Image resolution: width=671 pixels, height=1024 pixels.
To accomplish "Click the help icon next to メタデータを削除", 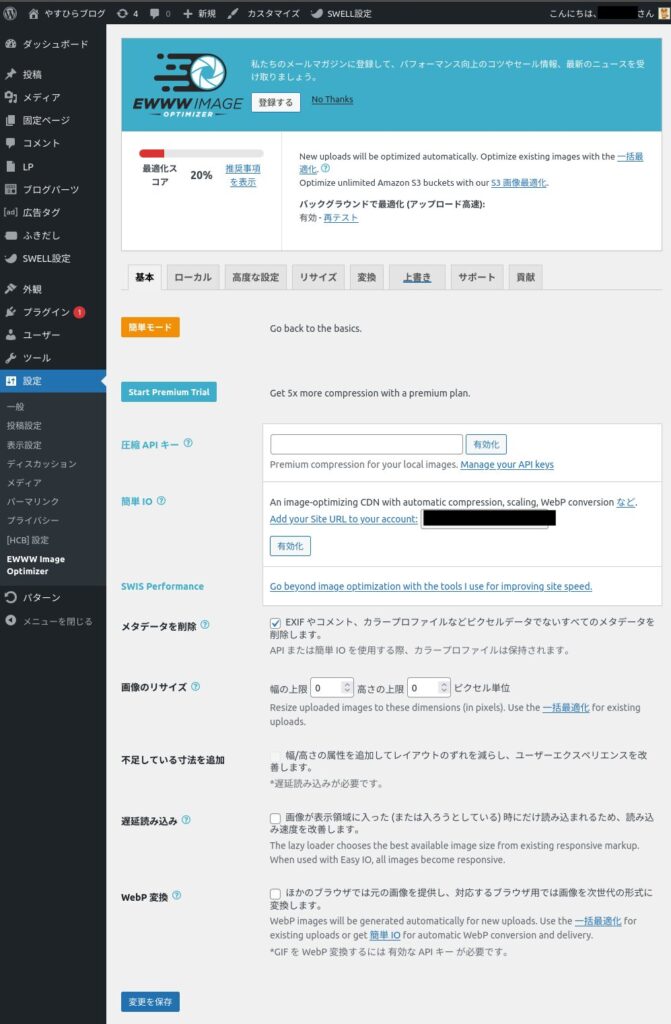I will point(205,625).
